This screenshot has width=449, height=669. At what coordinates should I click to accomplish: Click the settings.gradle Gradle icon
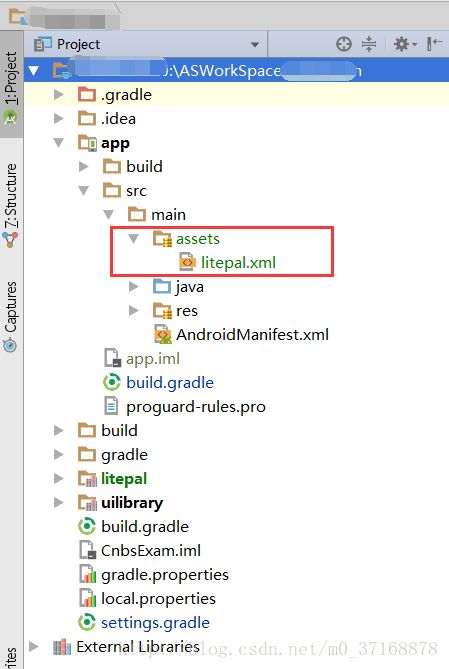[87, 622]
